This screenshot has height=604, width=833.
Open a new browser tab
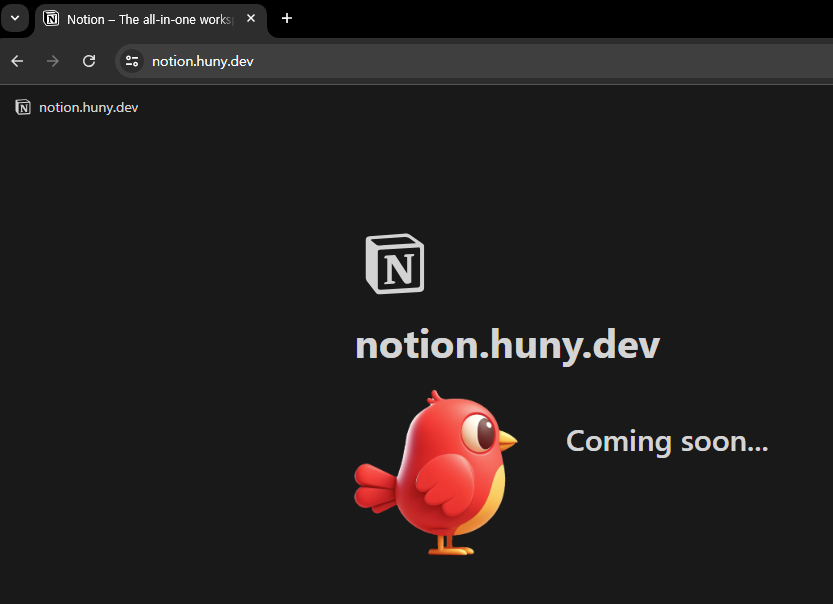[287, 19]
